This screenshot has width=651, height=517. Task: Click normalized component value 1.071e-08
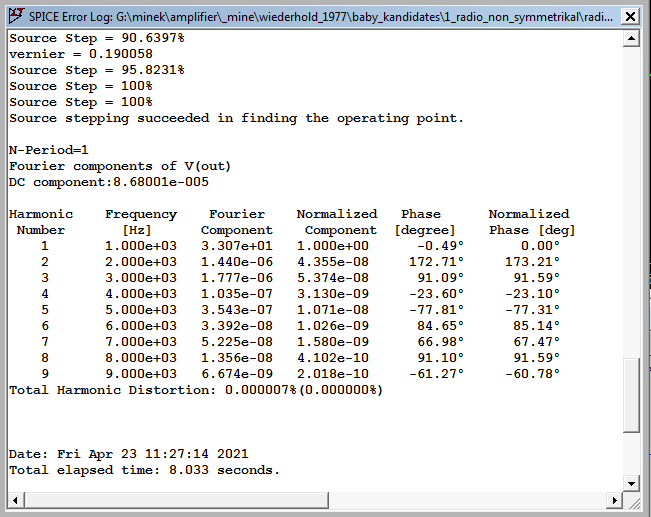click(333, 310)
